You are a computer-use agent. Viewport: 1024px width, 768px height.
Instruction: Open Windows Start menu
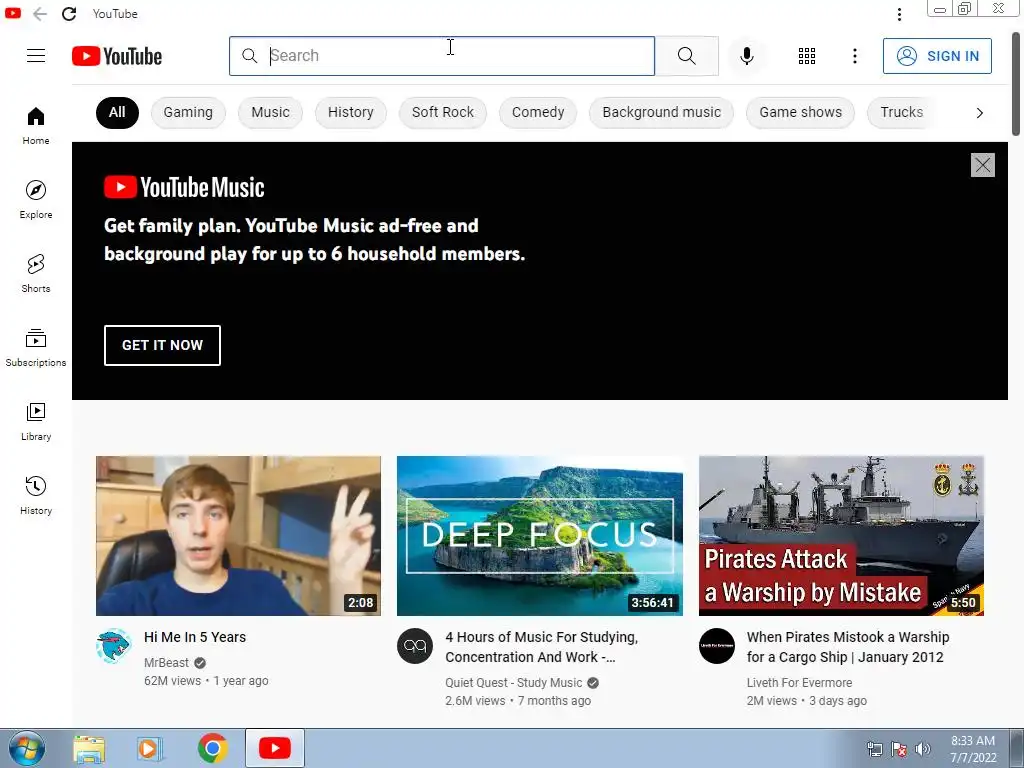coord(27,748)
